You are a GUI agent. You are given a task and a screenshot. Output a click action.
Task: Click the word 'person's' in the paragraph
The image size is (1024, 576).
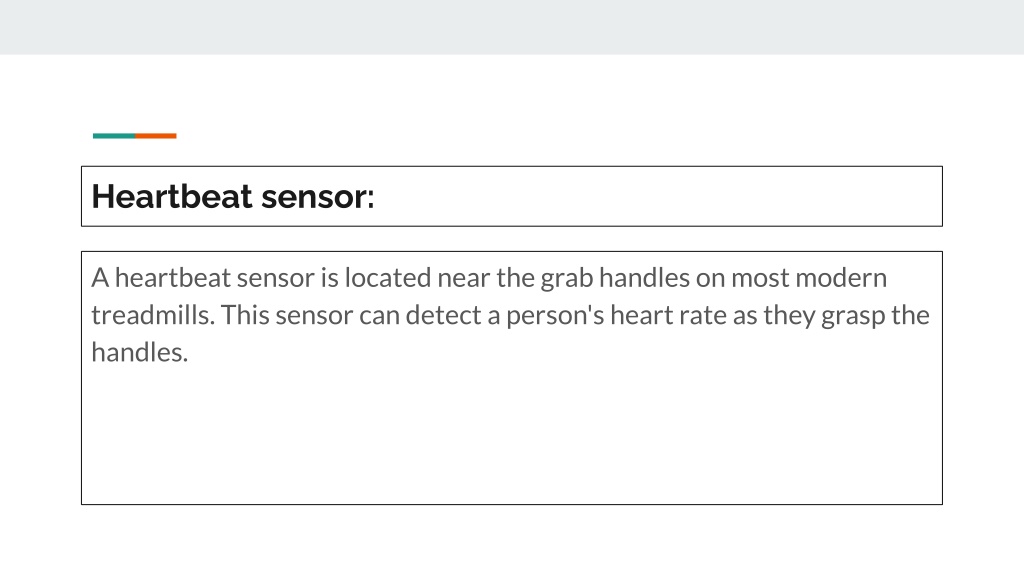tap(555, 315)
